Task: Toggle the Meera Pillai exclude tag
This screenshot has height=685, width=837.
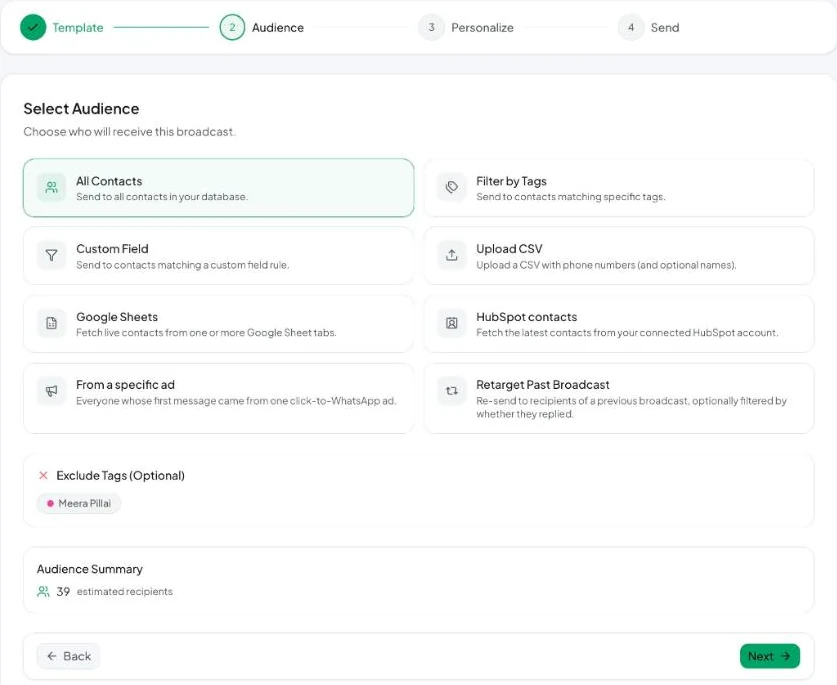Action: [79, 503]
